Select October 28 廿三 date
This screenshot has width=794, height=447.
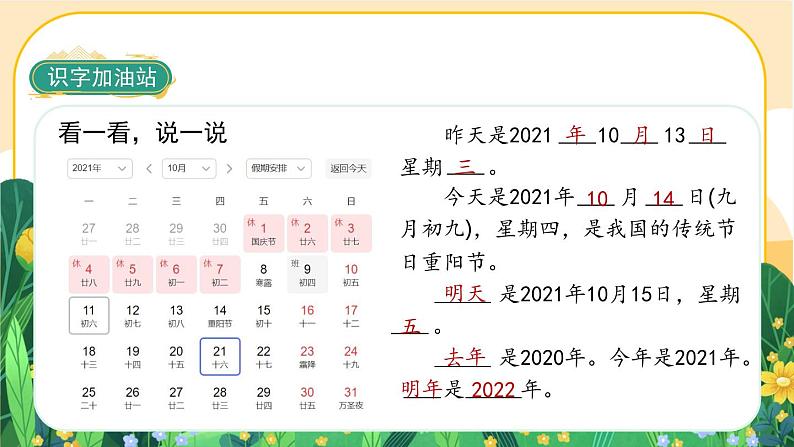pyautogui.click(x=220, y=397)
